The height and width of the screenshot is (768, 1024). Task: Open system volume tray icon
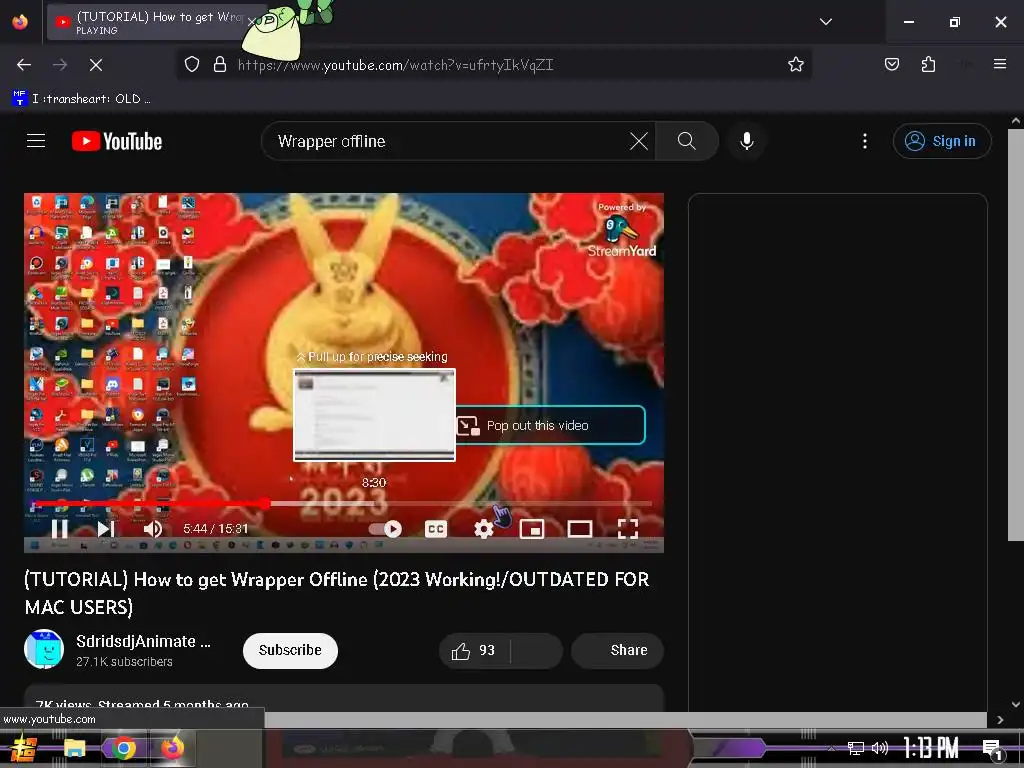pos(880,748)
